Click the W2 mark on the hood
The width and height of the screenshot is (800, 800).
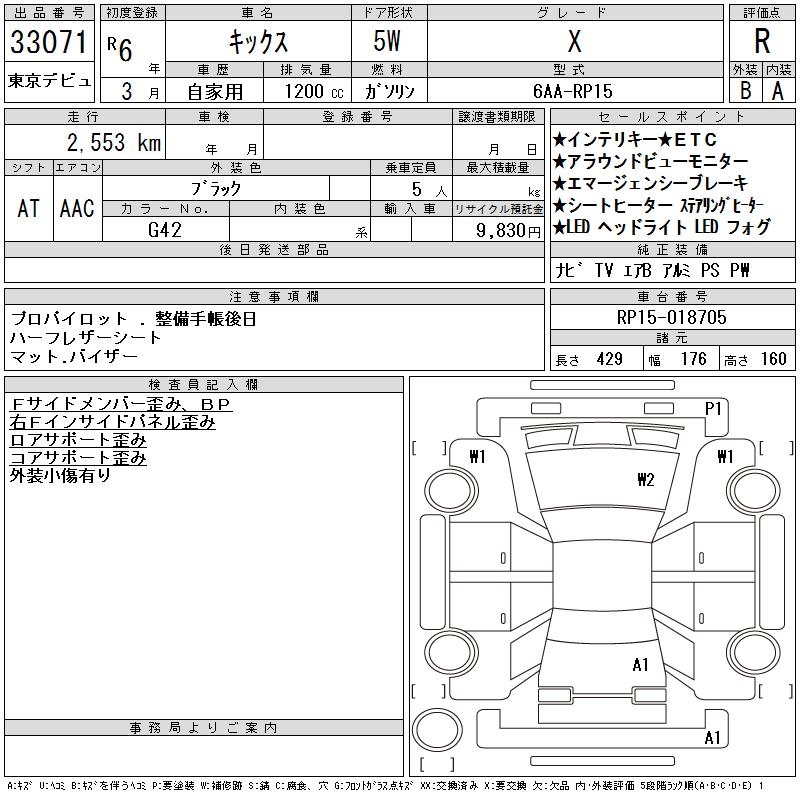tap(645, 479)
